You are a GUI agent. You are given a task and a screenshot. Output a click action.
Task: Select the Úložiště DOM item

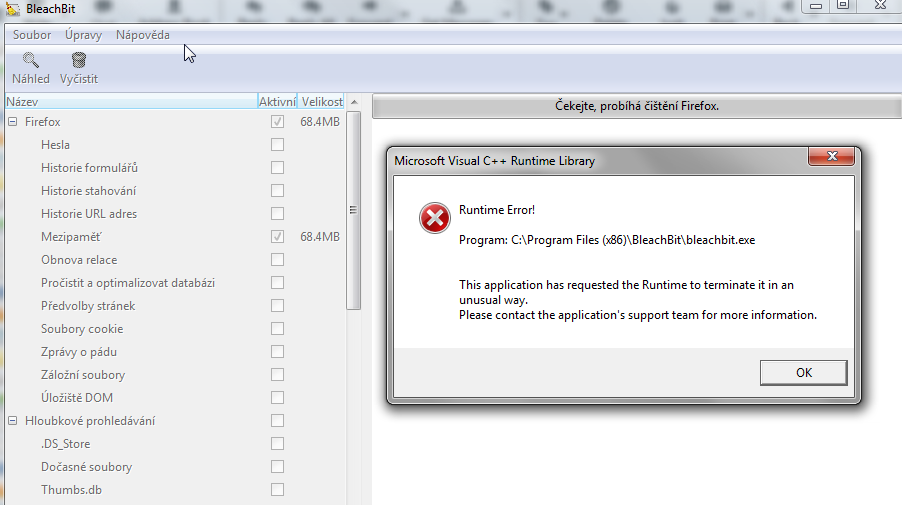pyautogui.click(x=77, y=398)
